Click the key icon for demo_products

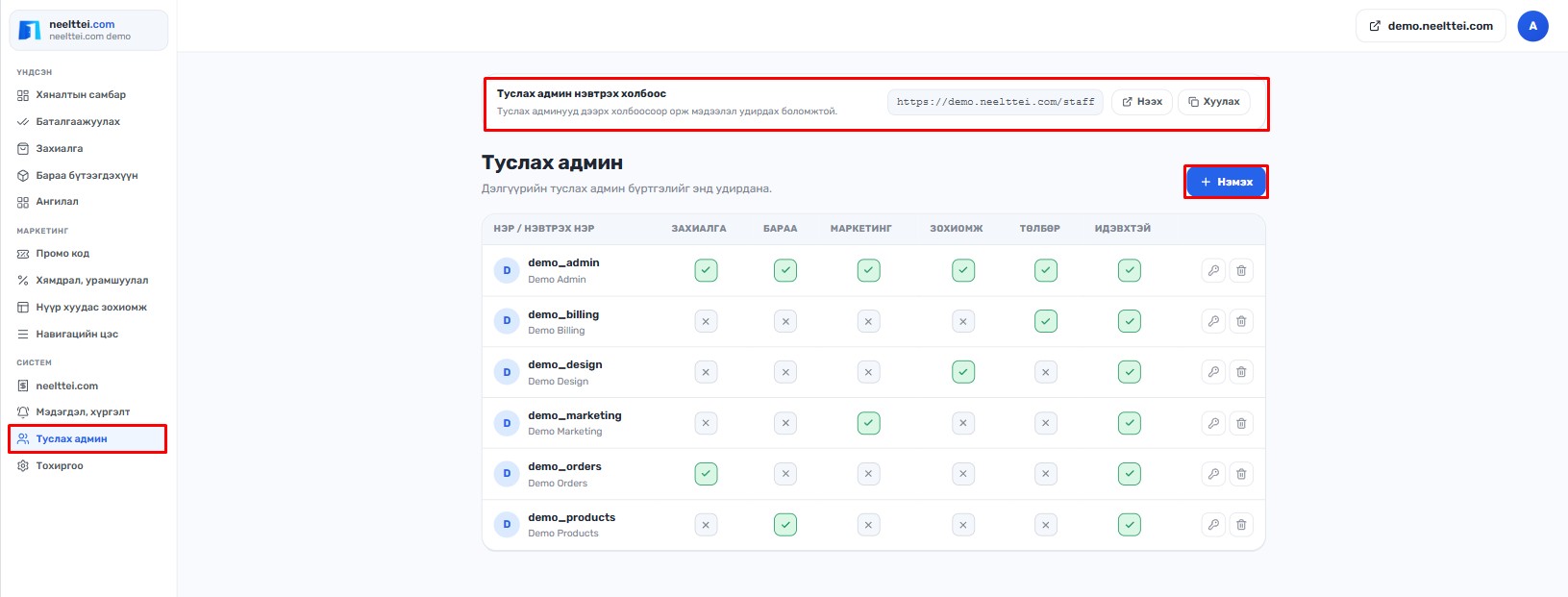[1213, 525]
